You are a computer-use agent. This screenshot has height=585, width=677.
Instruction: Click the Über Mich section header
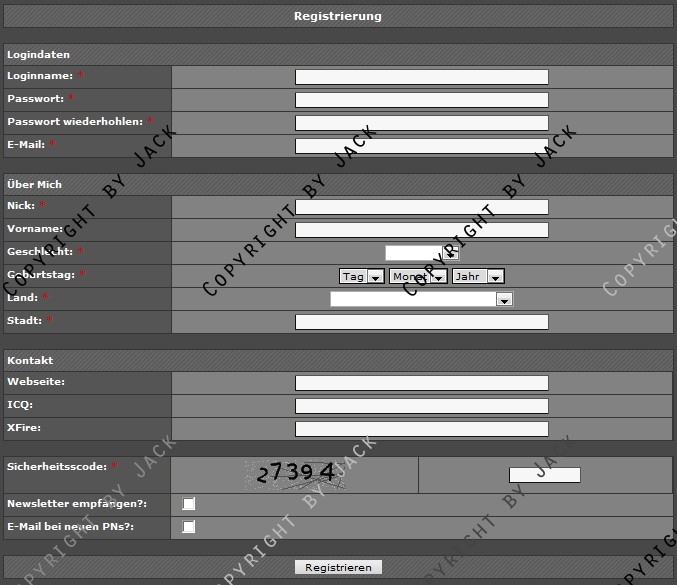point(338,185)
